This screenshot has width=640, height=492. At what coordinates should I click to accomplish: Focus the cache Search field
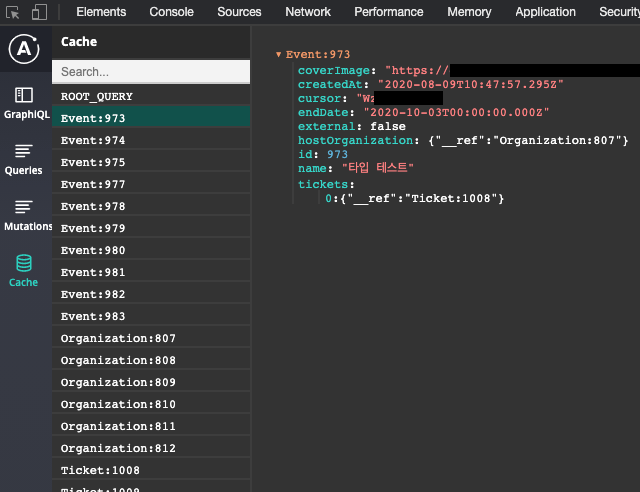(151, 72)
